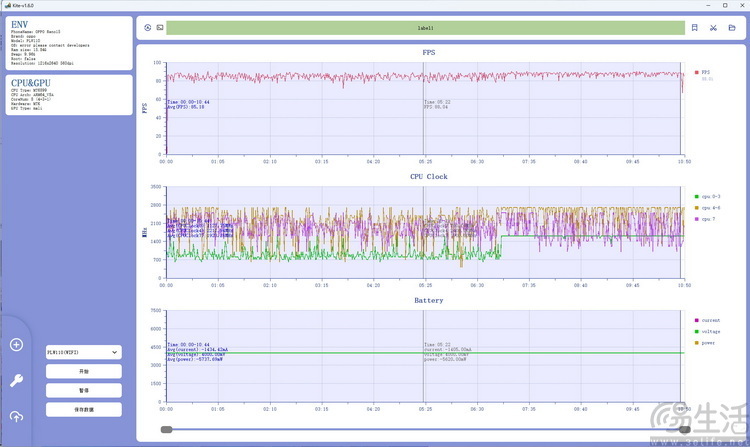The image size is (750, 447).
Task: Click the 保存数据 (Save data) button
Action: (x=84, y=409)
